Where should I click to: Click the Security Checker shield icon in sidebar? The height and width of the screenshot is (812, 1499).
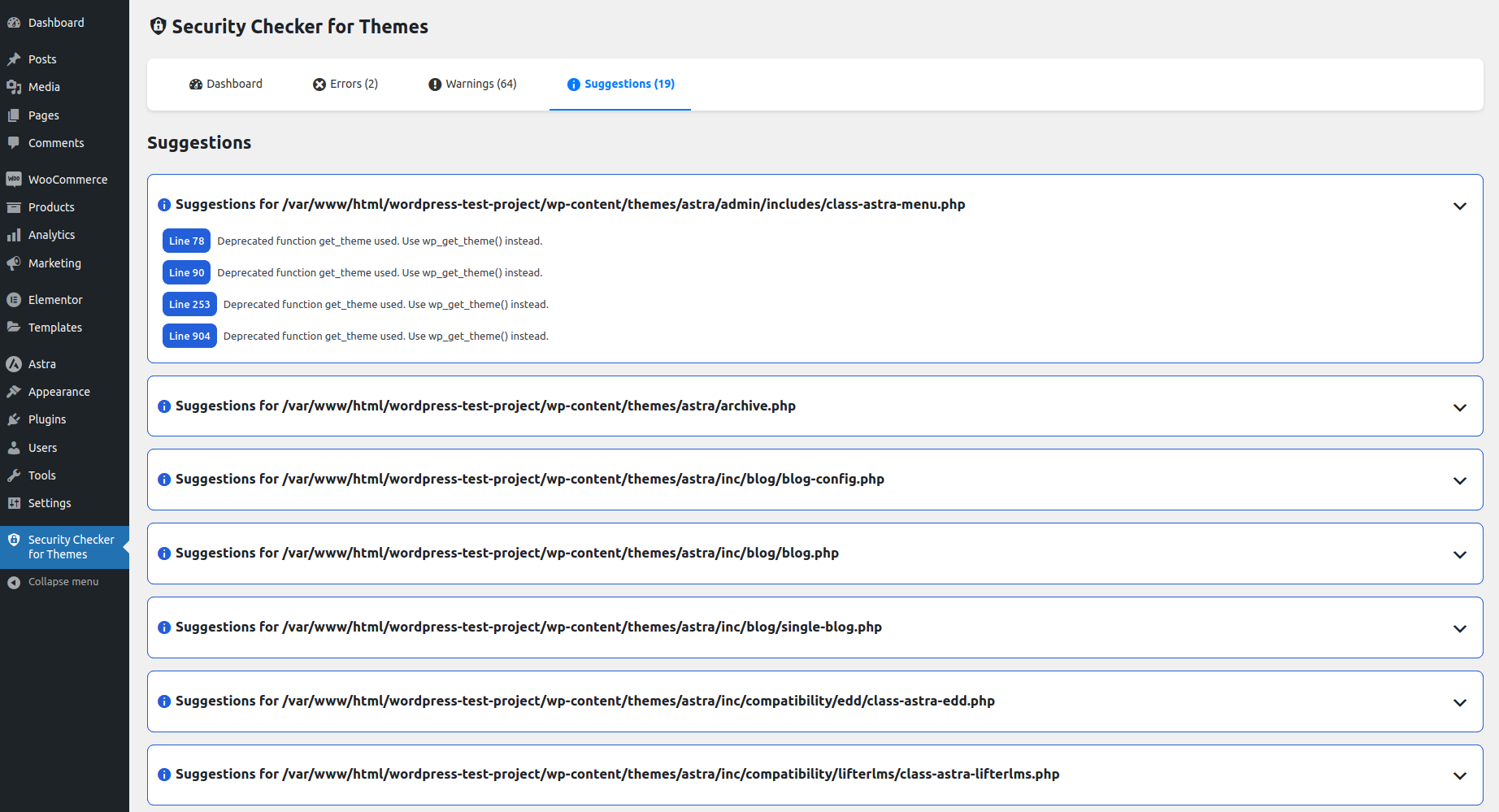[14, 540]
